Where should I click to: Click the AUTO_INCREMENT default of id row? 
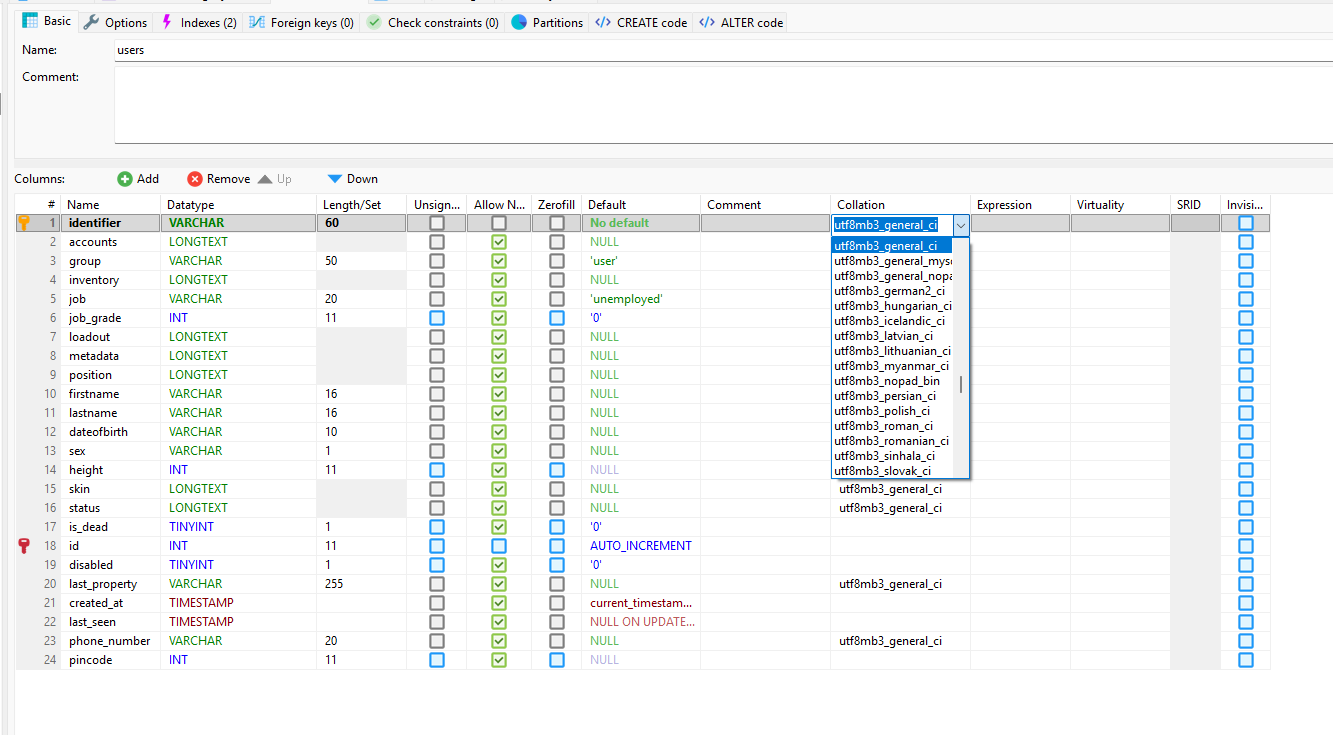[640, 546]
